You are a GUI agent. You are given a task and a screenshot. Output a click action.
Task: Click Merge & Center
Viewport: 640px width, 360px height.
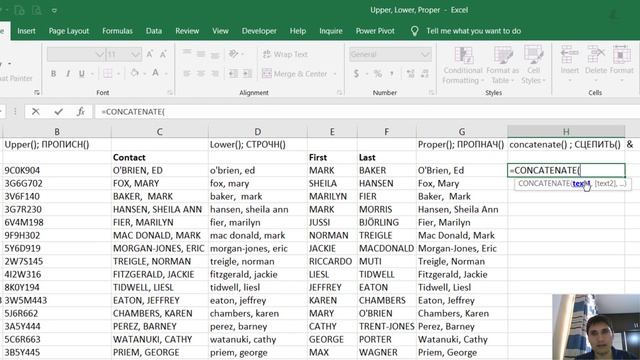(295, 74)
